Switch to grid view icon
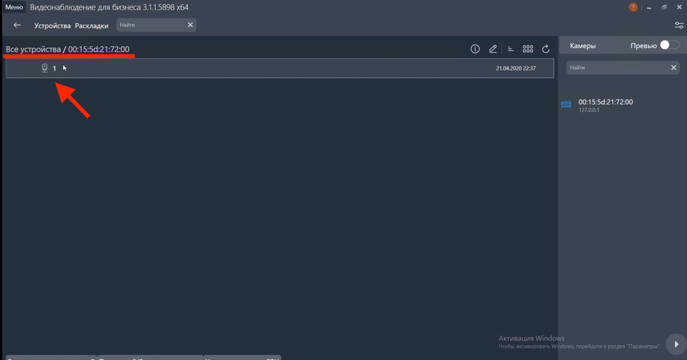 pyautogui.click(x=528, y=49)
